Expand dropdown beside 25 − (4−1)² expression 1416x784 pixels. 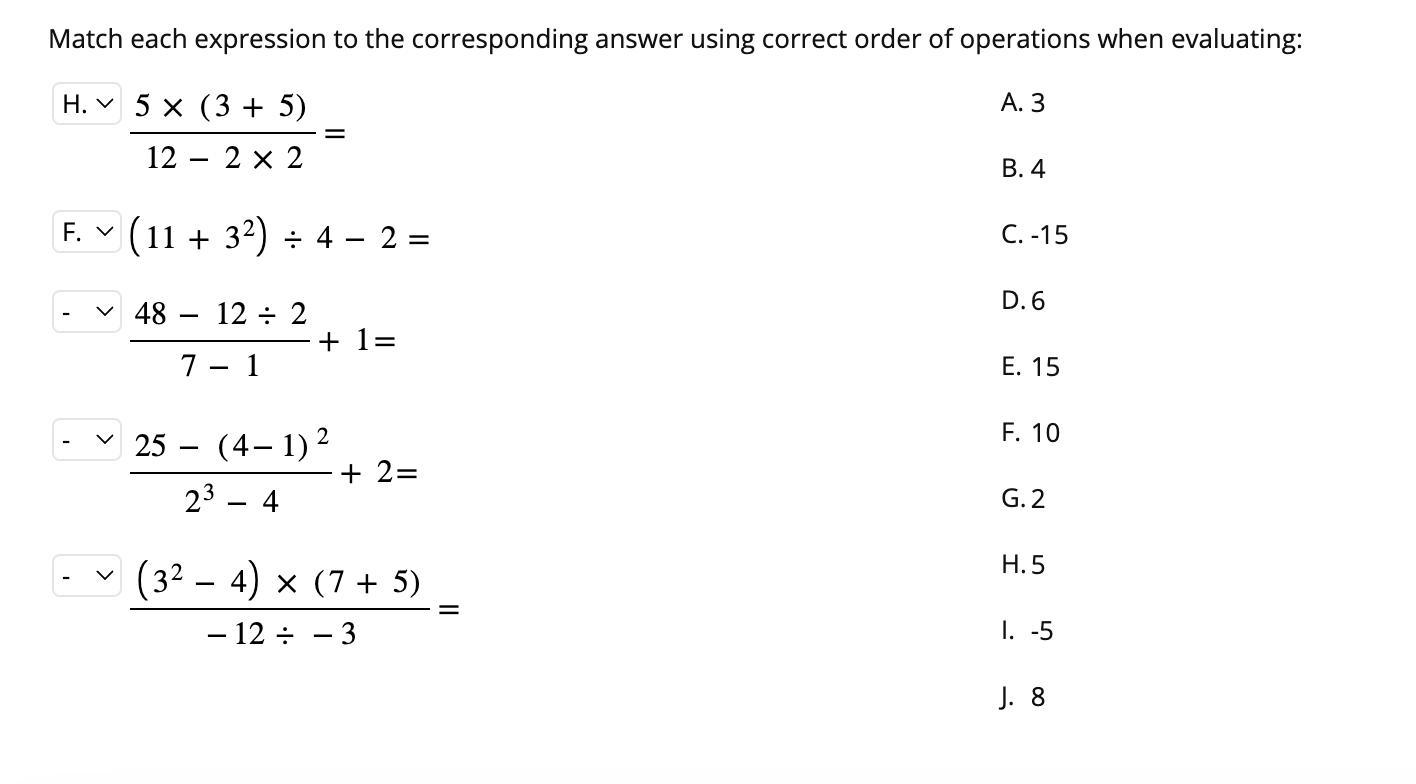point(86,440)
